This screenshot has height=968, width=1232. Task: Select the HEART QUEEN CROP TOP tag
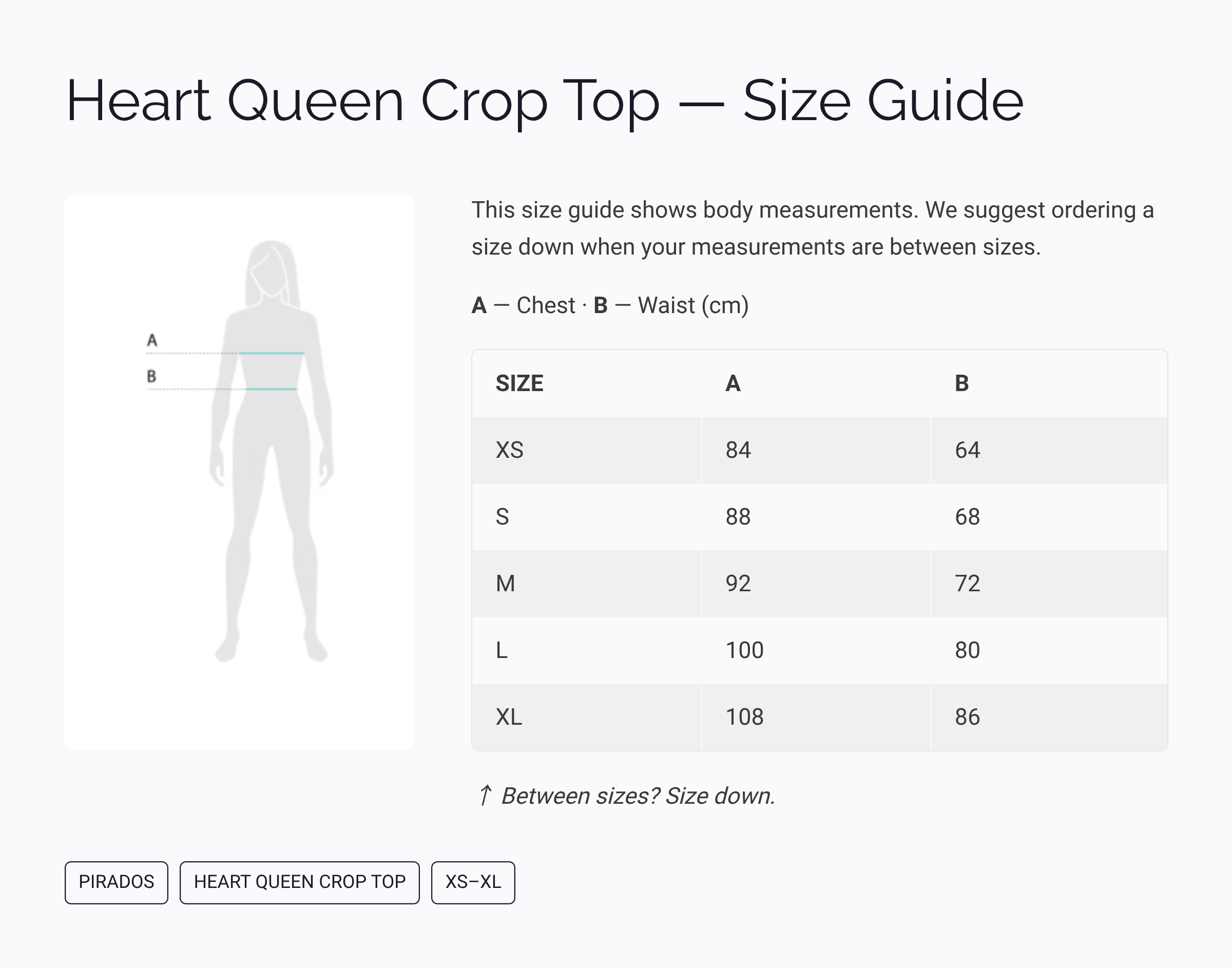(x=299, y=882)
